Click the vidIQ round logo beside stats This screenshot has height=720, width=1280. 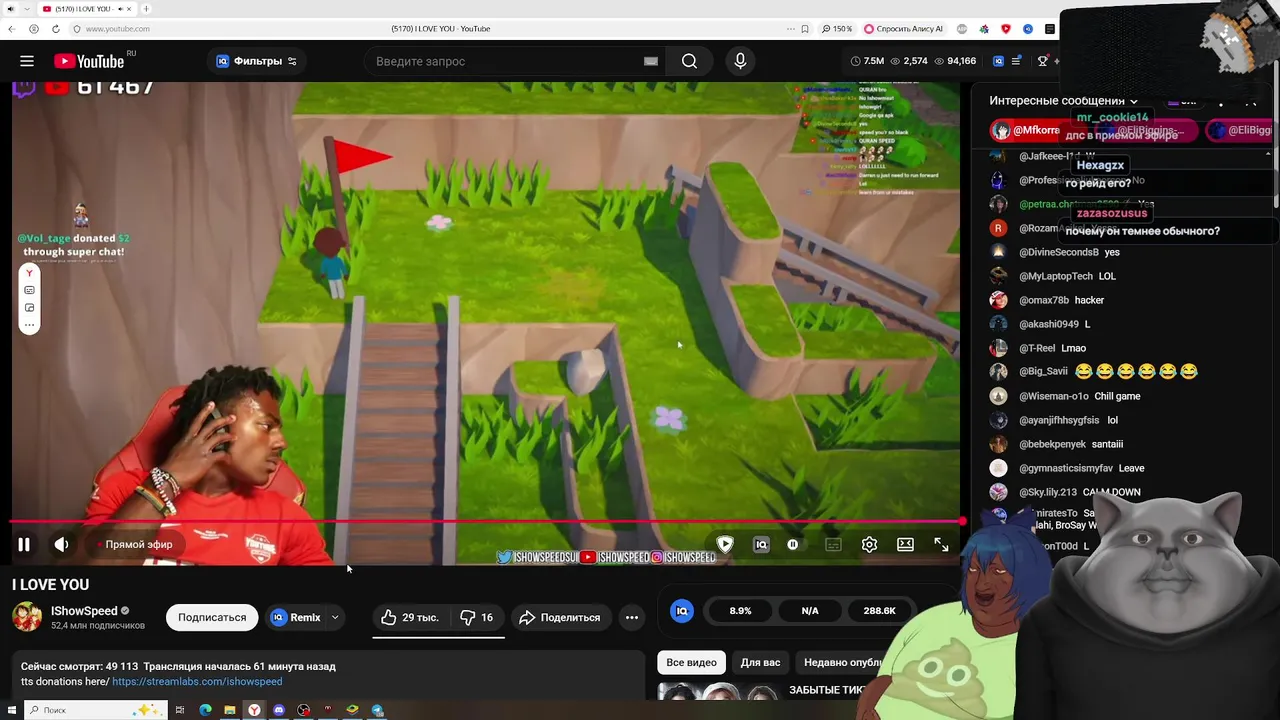pyautogui.click(x=682, y=610)
